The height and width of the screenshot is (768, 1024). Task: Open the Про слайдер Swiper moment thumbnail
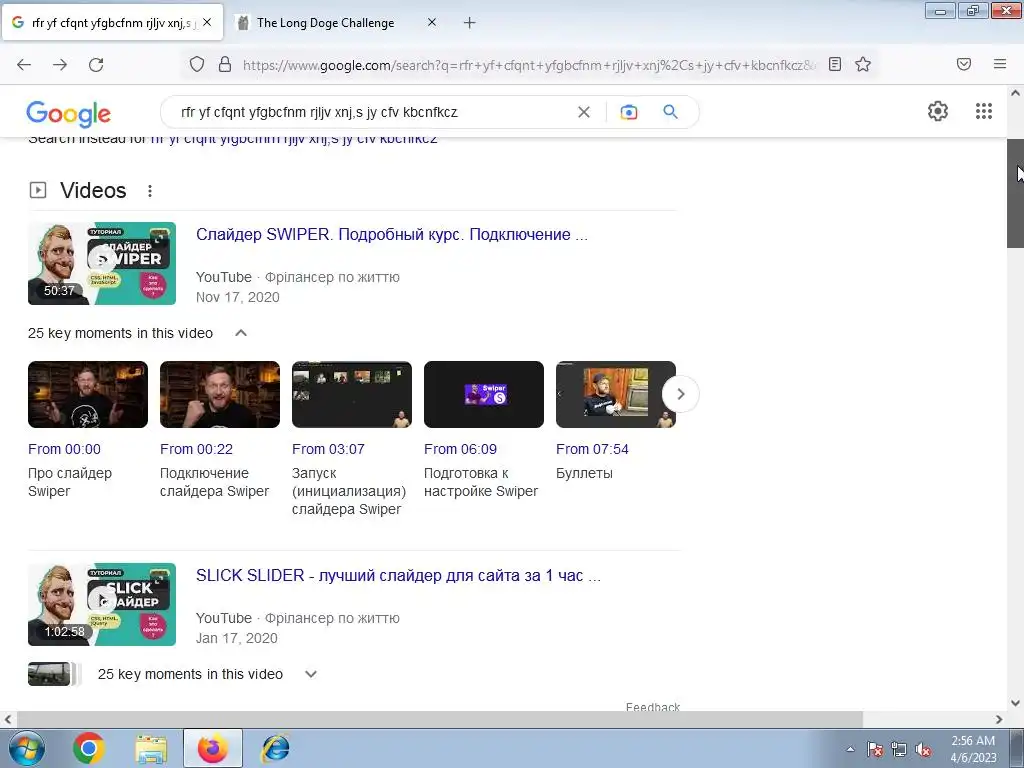[x=88, y=394]
